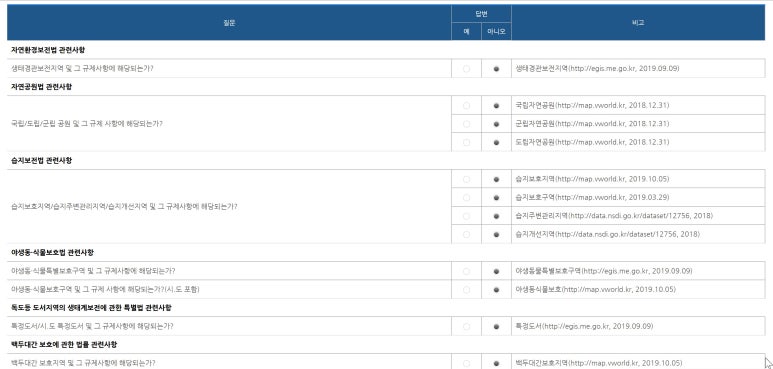
Task: Click the 야생동·식물보호구역 (시.도 포함) question
Action: 105,290
